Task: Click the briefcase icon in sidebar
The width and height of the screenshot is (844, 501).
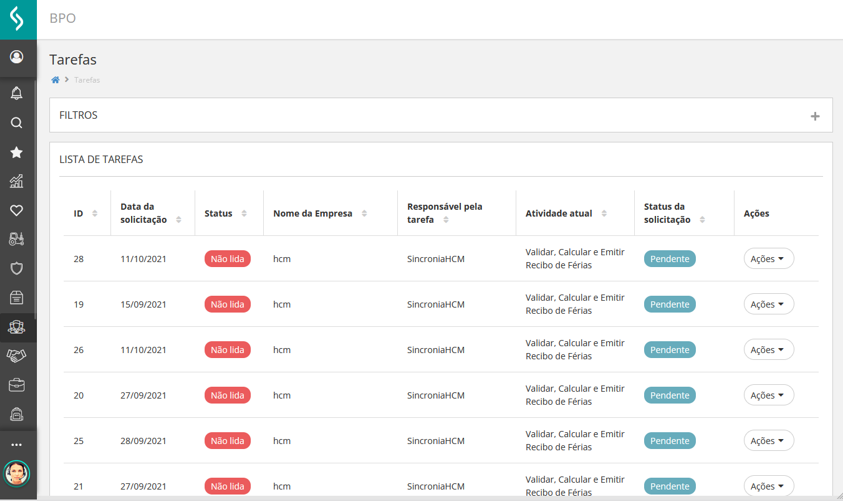Action: (x=17, y=385)
